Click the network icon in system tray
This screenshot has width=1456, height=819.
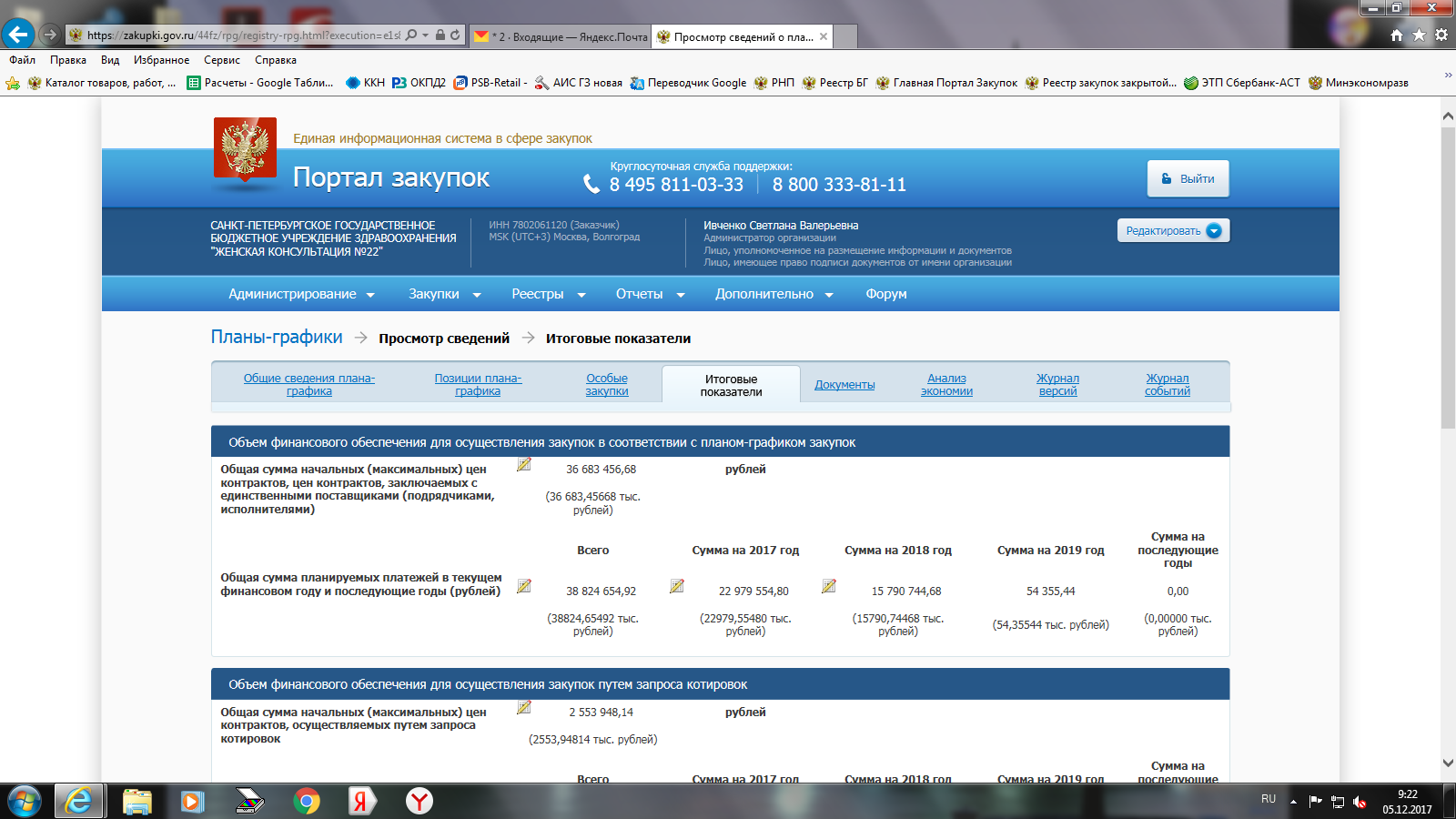(1338, 802)
